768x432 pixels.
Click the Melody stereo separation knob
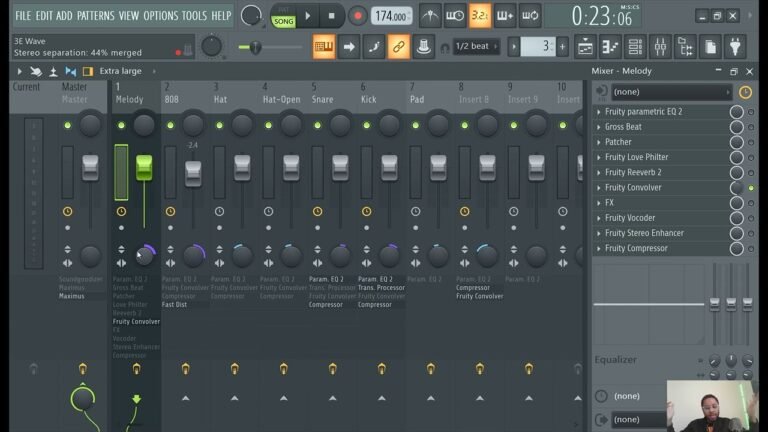[144, 256]
